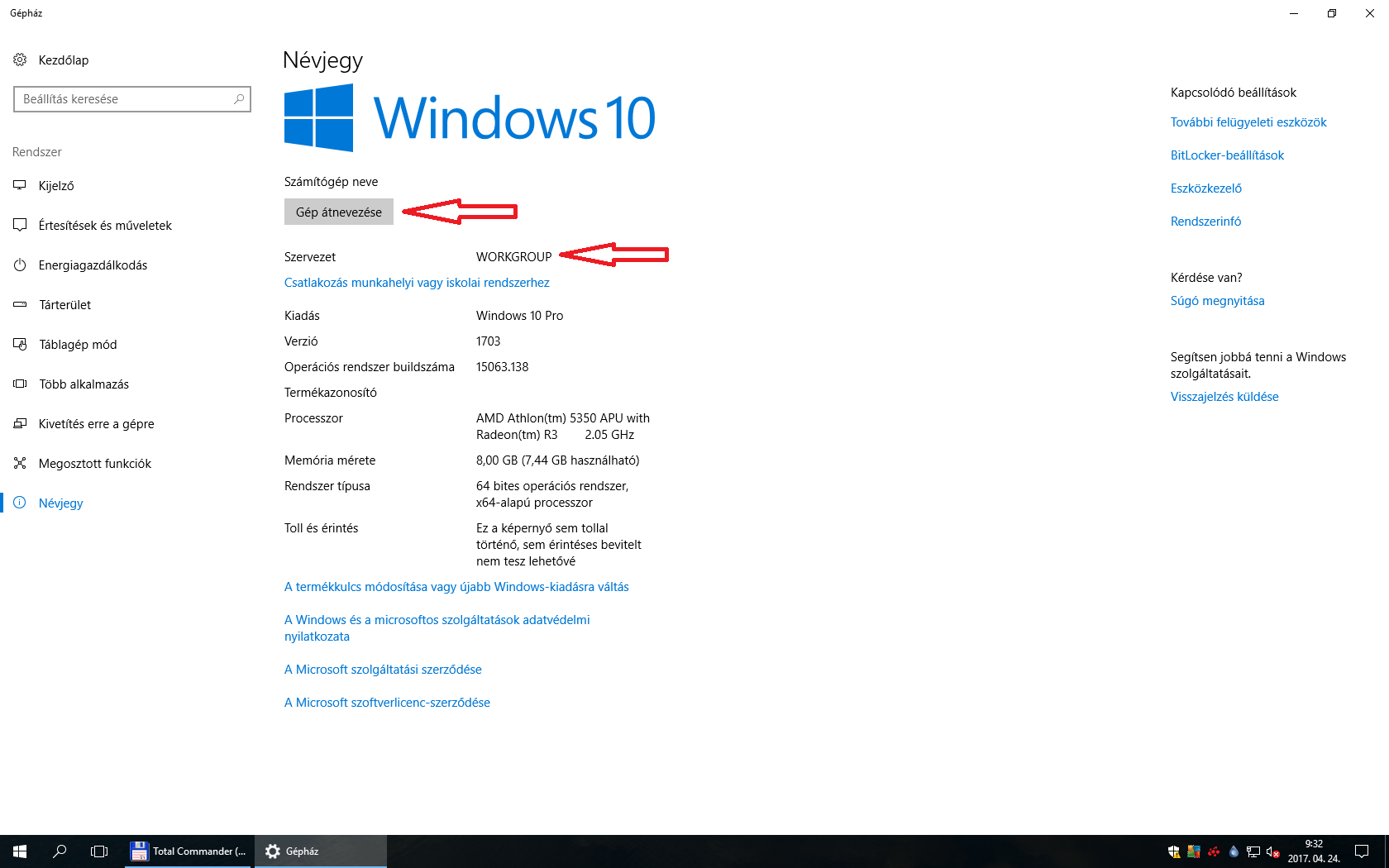Open Súgó megnyitása help link
This screenshot has height=868, width=1389.
tap(1217, 301)
